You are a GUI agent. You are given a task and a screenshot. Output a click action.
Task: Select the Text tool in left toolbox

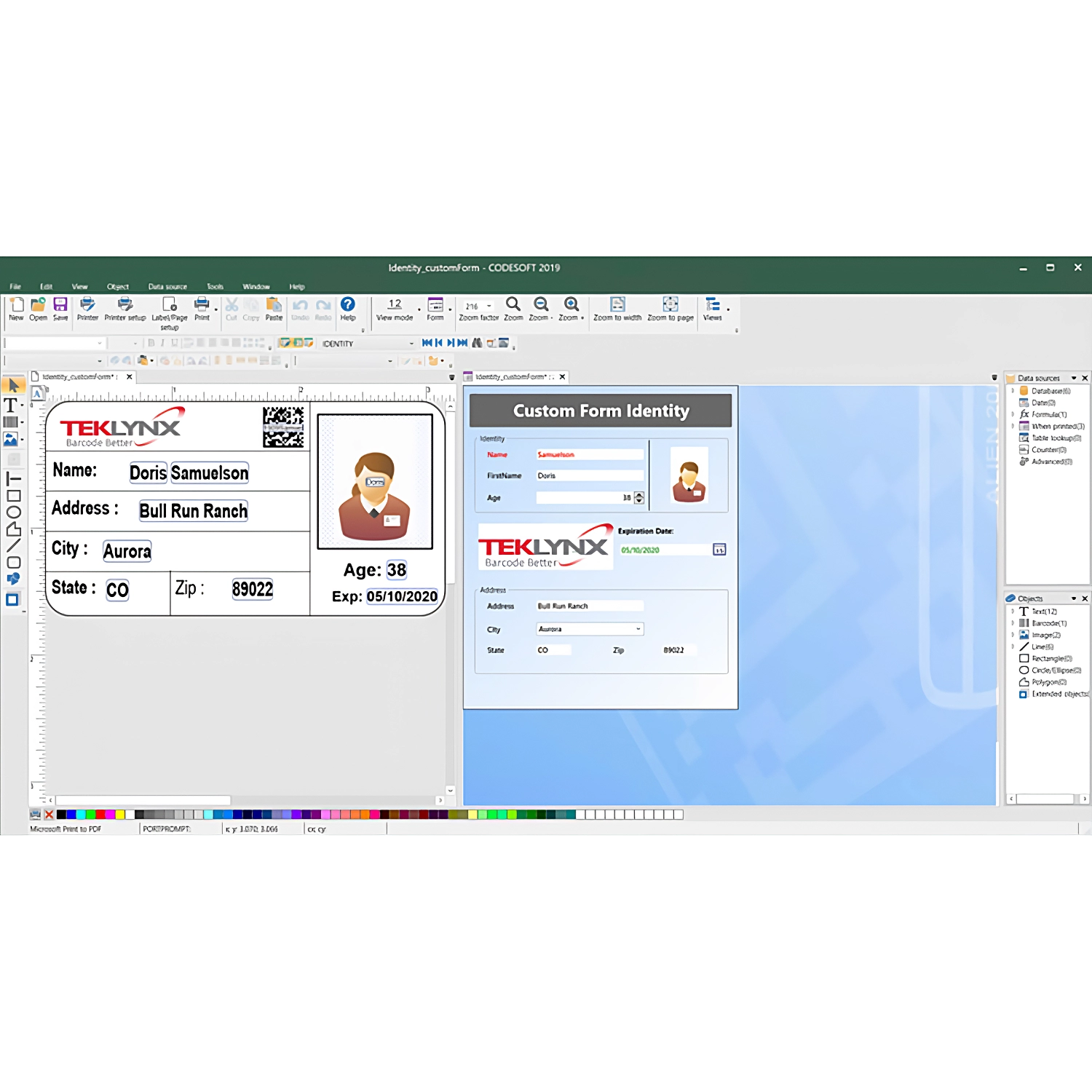(x=12, y=404)
